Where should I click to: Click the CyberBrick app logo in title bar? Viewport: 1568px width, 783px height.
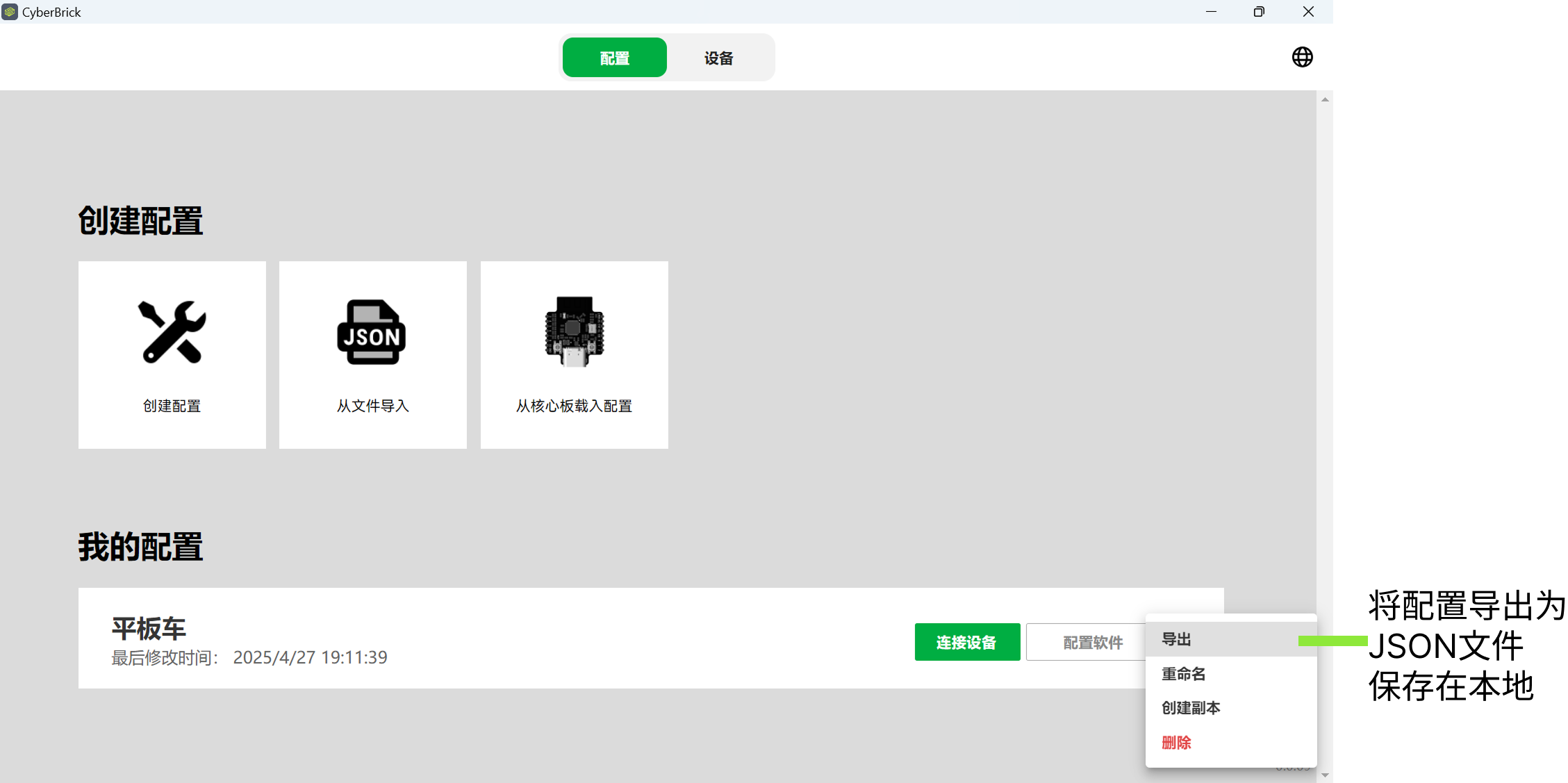pyautogui.click(x=10, y=12)
